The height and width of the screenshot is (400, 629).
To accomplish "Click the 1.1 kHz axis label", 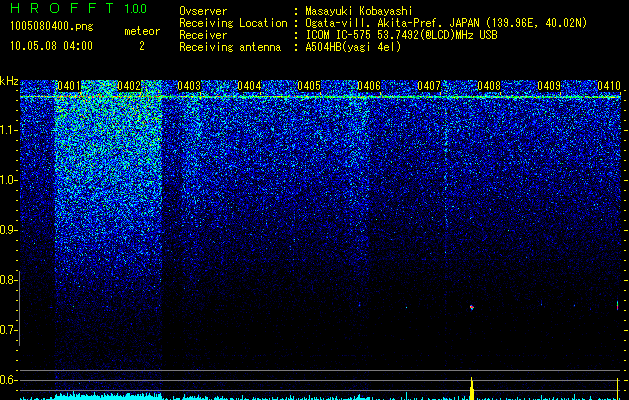I will (x=9, y=130).
